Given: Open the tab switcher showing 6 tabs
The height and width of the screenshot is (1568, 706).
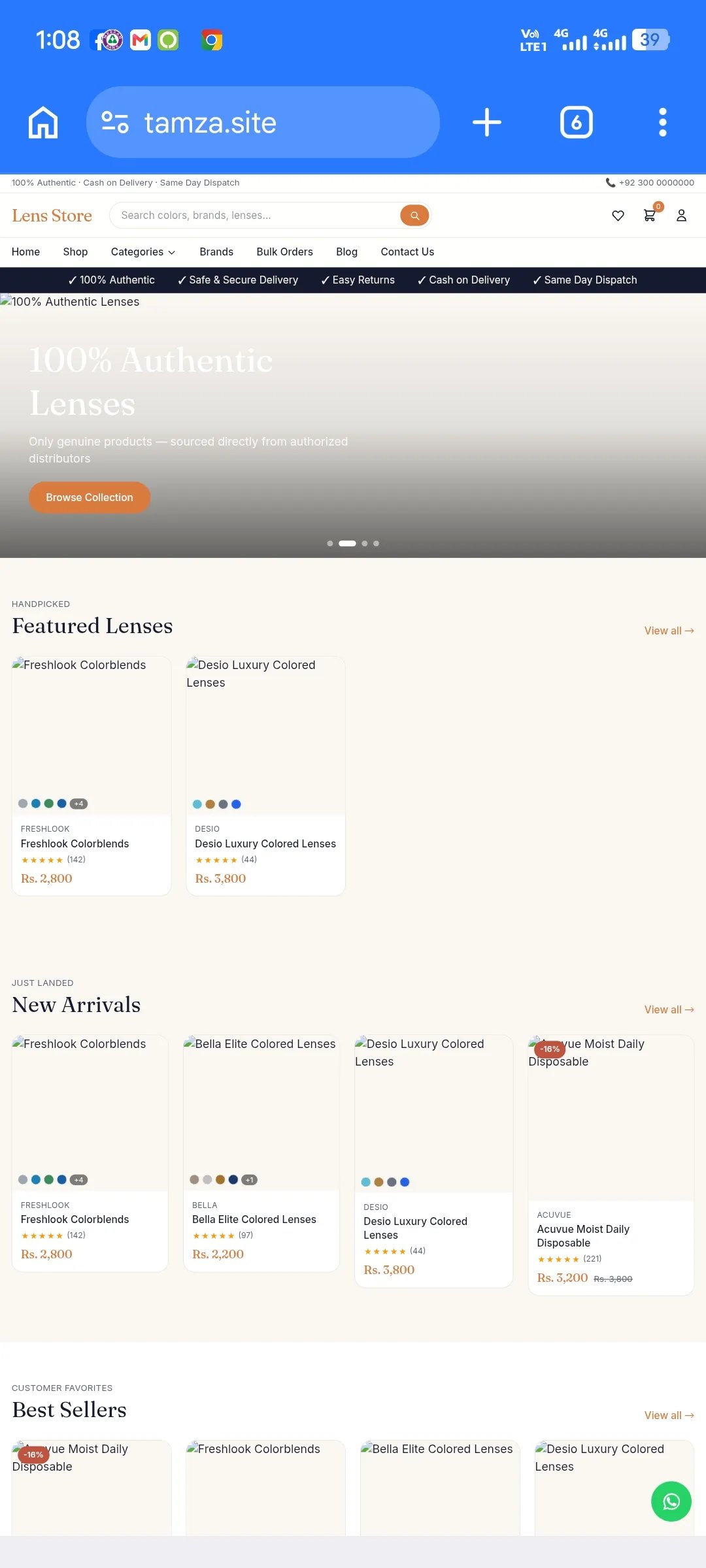Looking at the screenshot, I should [576, 122].
